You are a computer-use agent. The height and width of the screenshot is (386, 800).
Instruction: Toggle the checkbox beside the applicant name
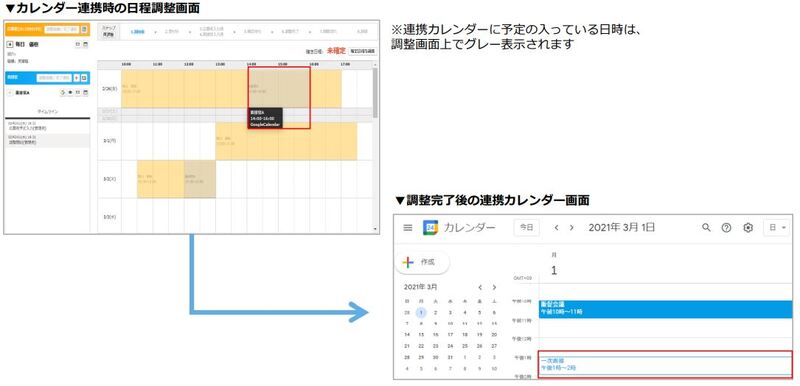point(10,45)
